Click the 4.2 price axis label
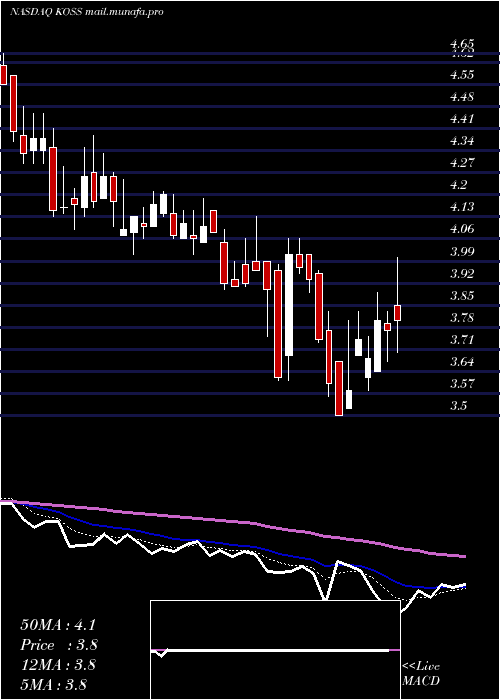This screenshot has height=700, width=500. (x=459, y=185)
